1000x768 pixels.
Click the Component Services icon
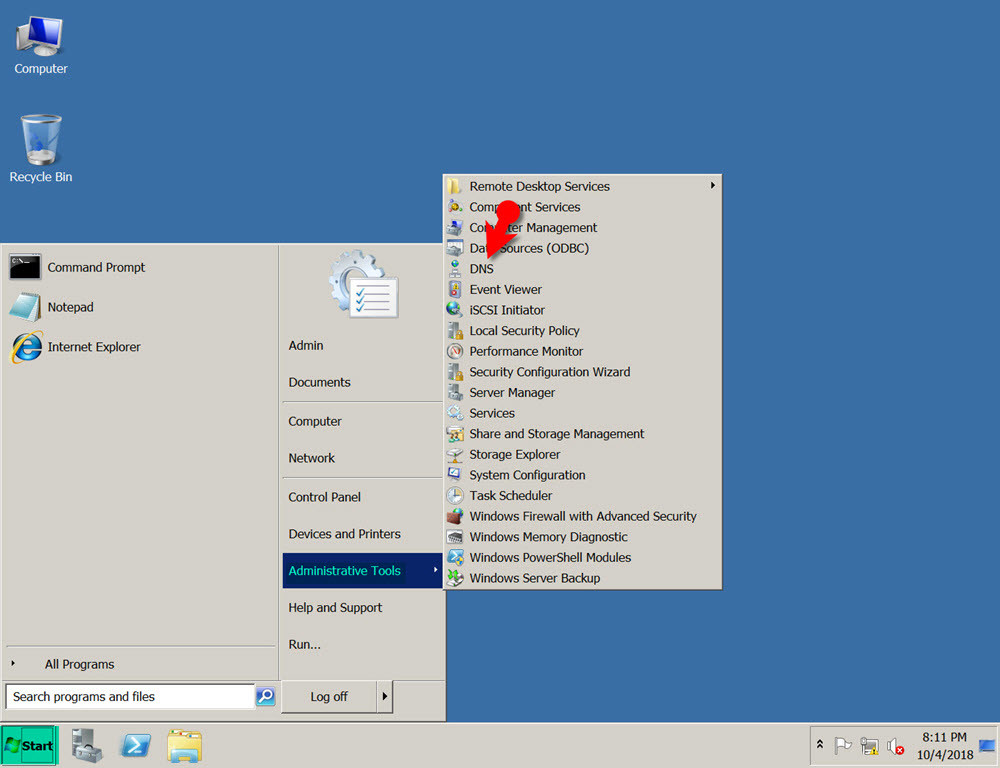tap(454, 207)
